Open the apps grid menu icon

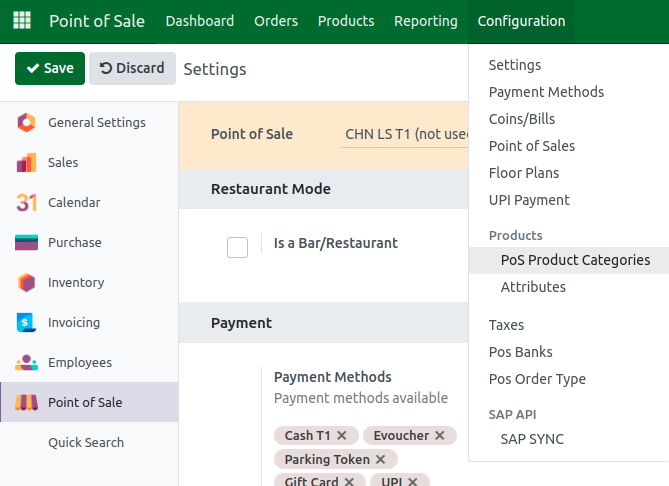click(22, 20)
